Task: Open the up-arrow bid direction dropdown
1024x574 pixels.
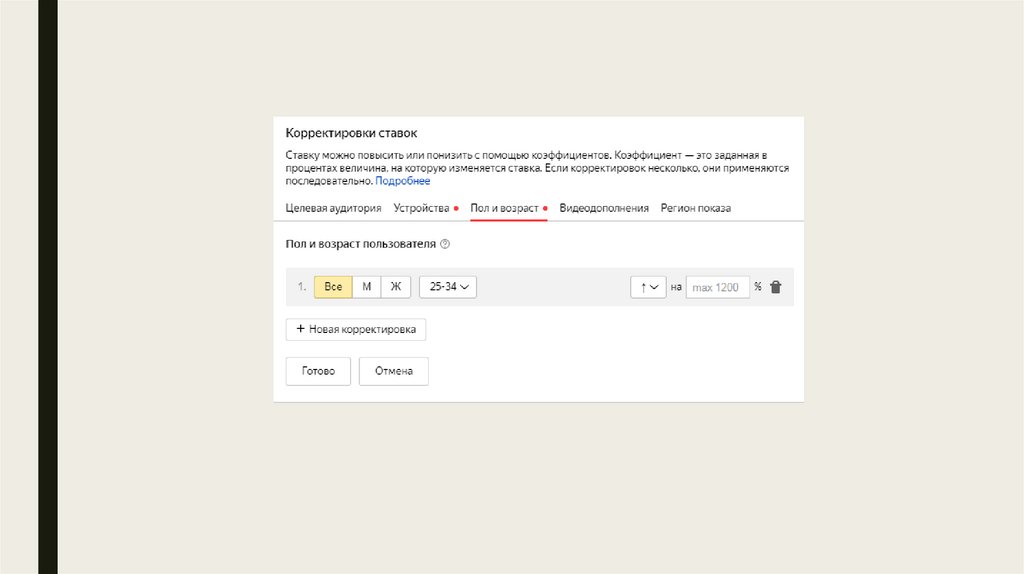Action: coord(648,287)
